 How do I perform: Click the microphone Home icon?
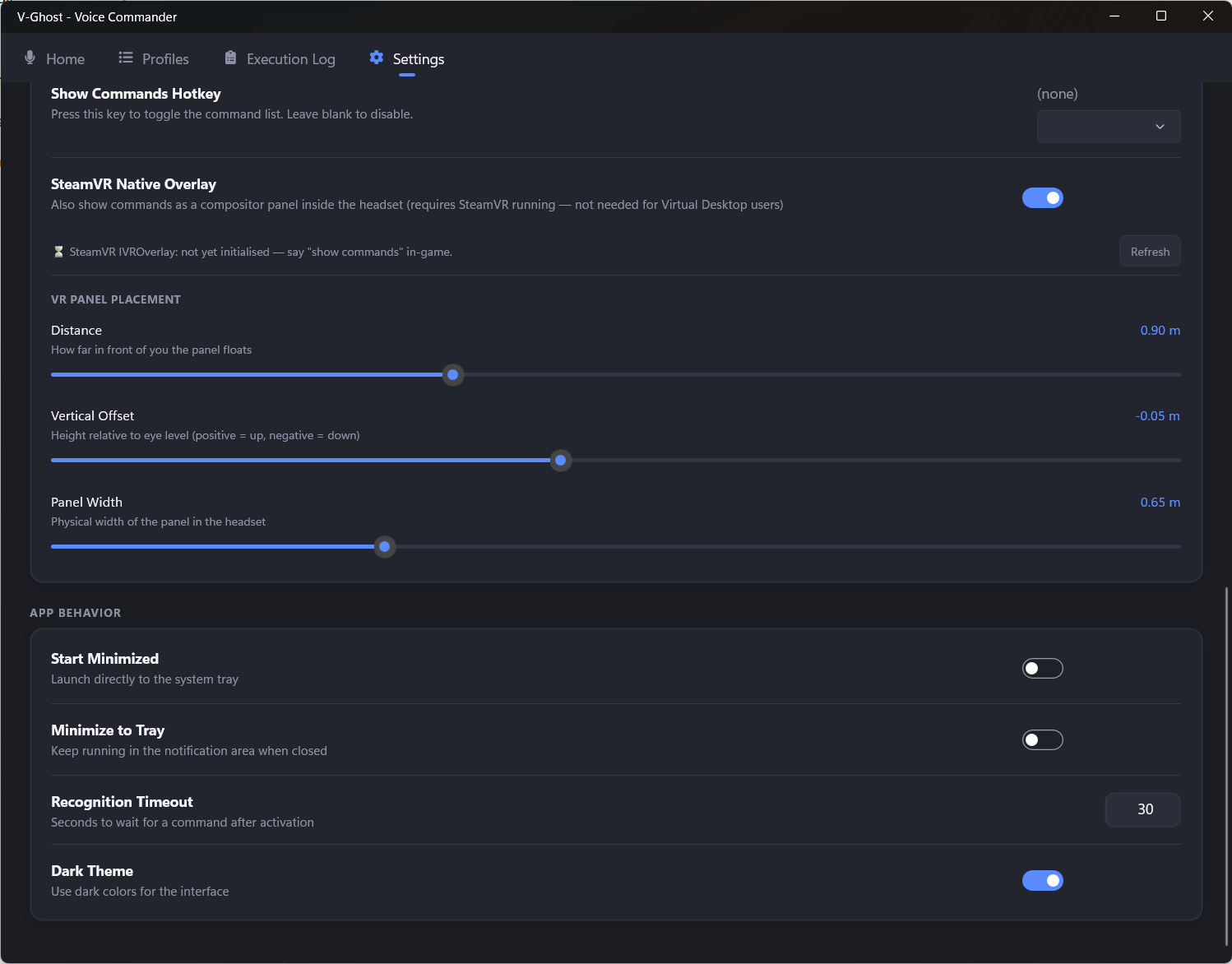30,58
